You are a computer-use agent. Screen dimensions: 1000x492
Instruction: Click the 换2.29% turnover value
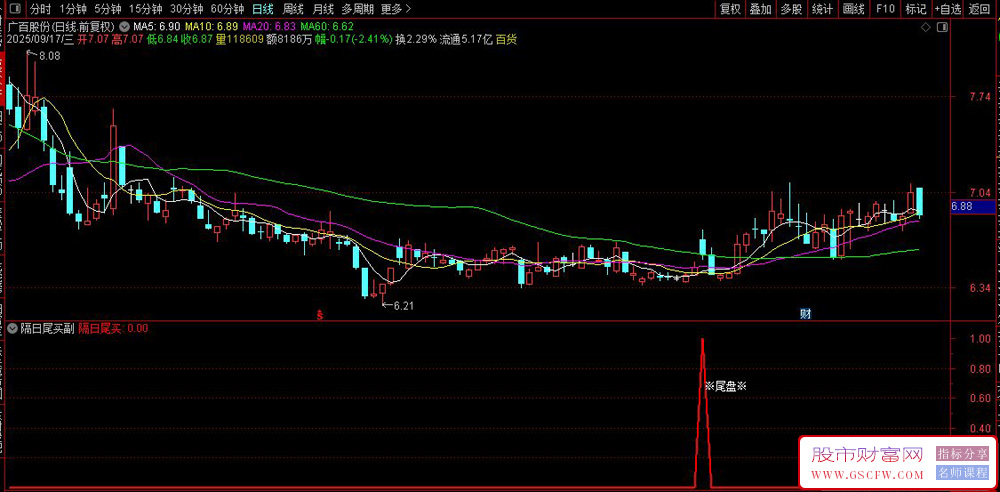416,39
